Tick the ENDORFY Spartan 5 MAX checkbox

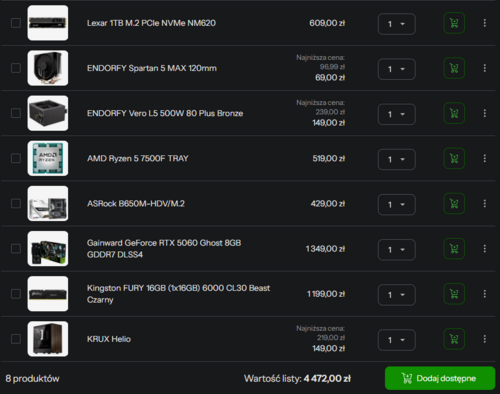[x=16, y=68]
